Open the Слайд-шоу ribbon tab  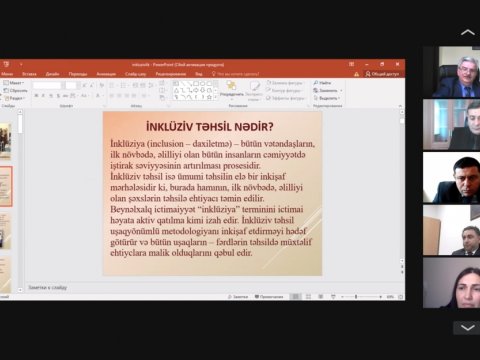136,74
